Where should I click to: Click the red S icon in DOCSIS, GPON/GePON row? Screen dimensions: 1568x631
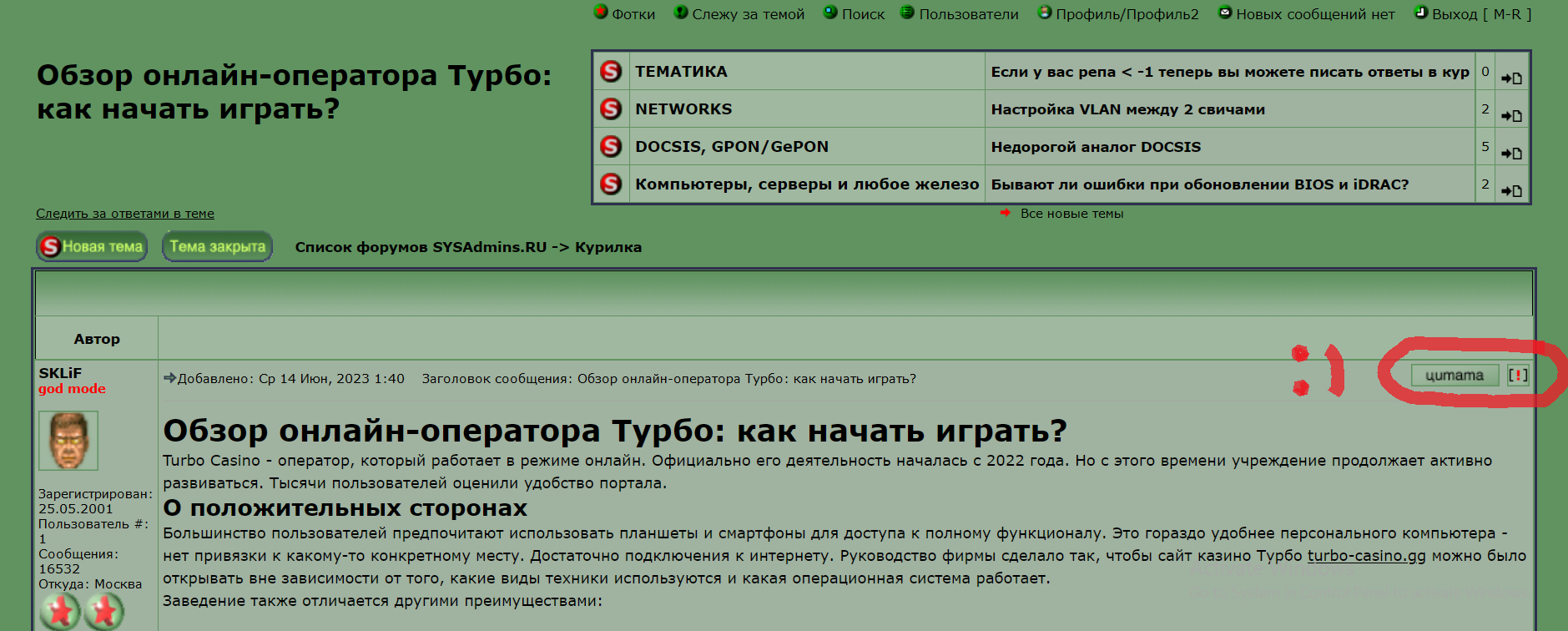612,146
